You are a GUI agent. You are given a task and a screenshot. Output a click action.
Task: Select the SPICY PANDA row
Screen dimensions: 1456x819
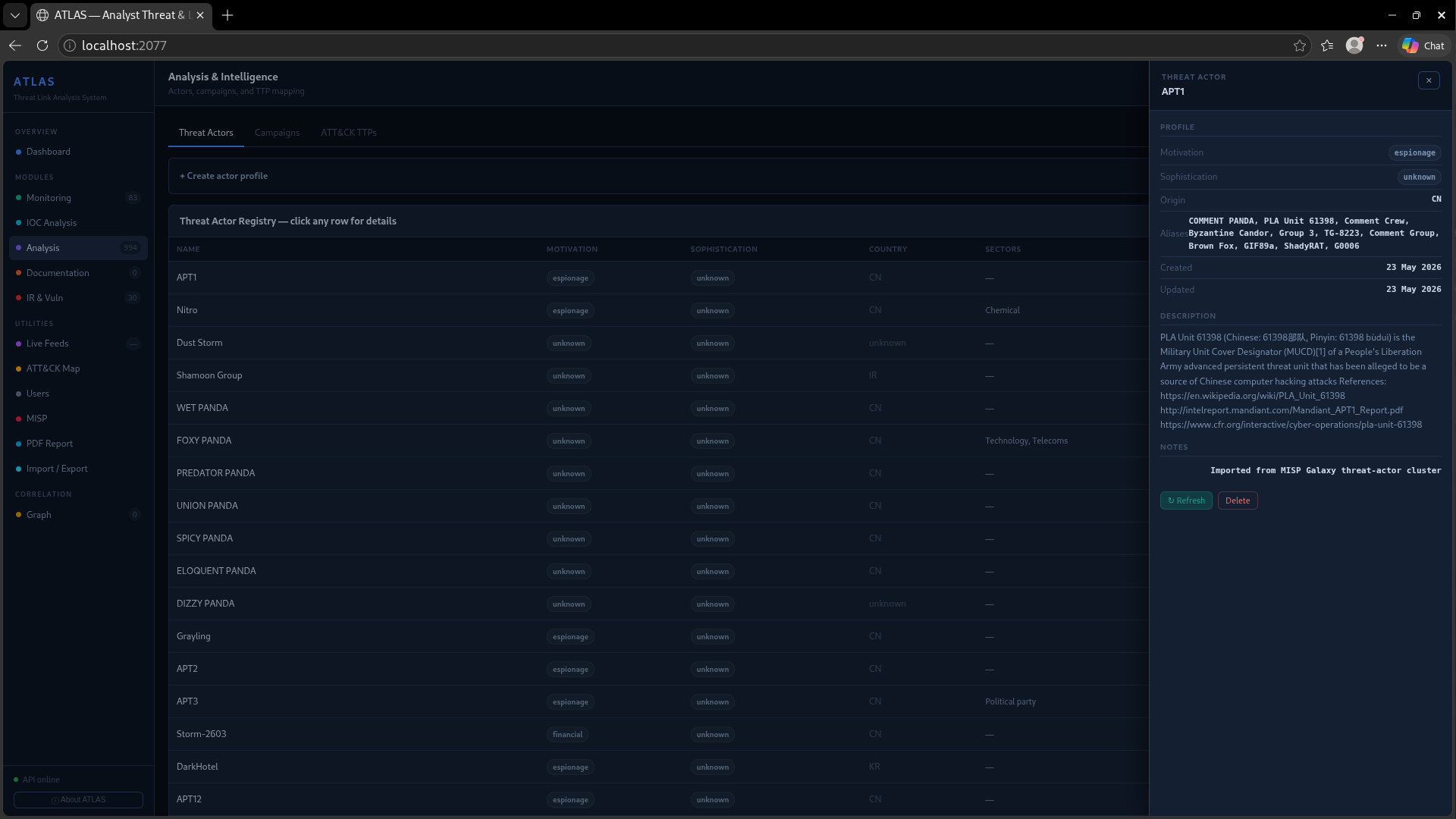click(x=658, y=538)
